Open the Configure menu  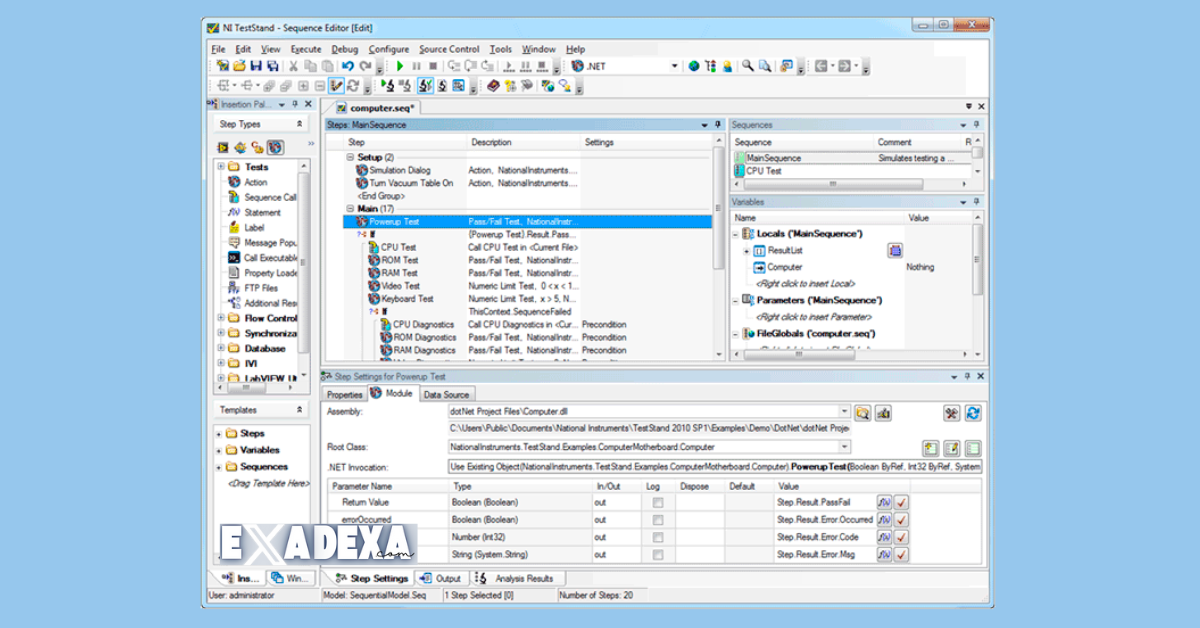388,49
